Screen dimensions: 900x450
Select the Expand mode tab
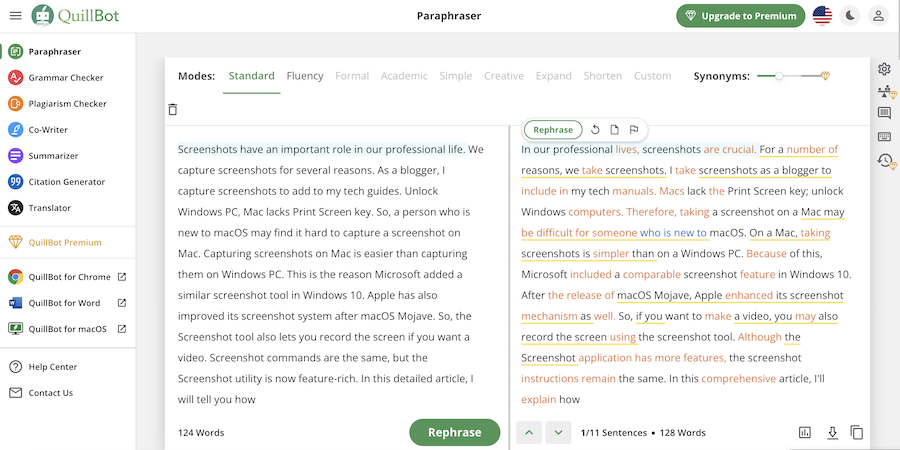(x=553, y=76)
